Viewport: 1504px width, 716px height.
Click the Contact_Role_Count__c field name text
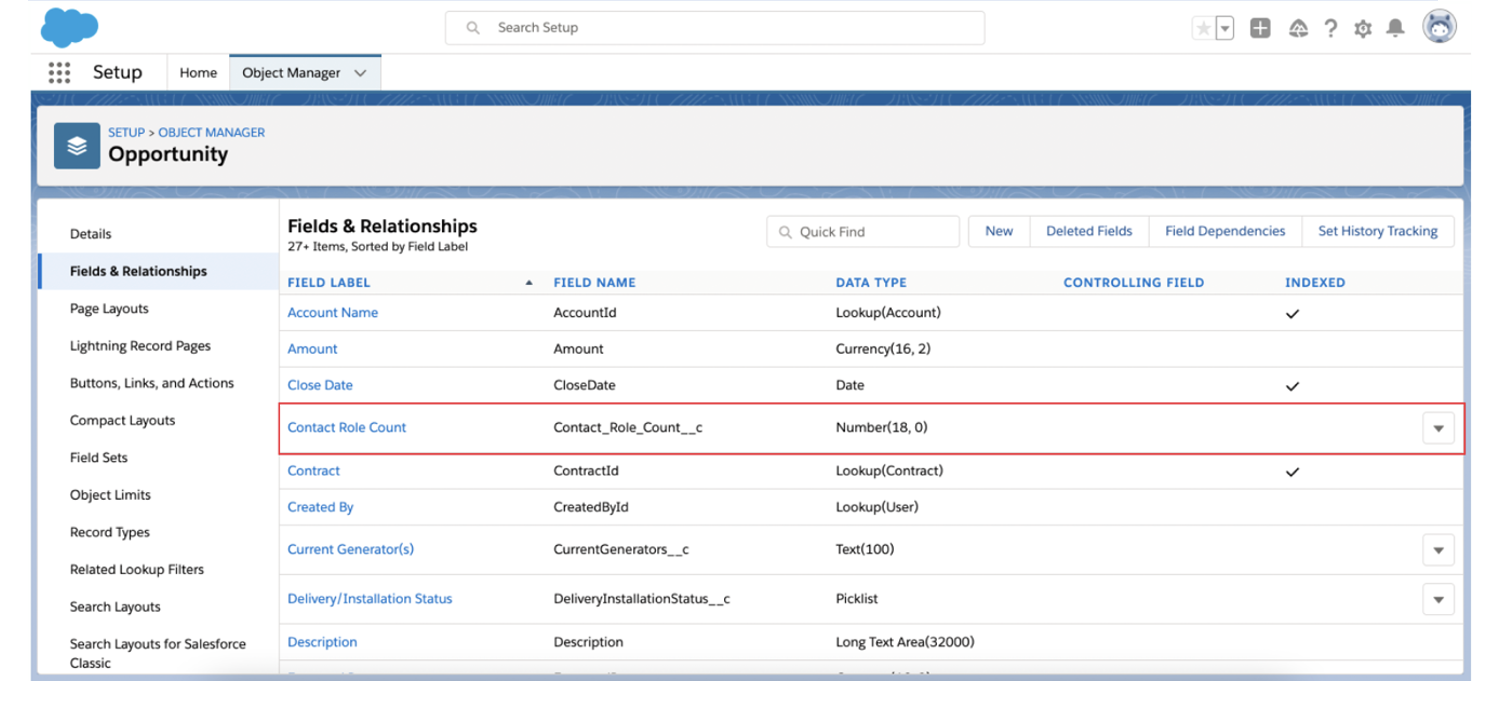tap(628, 427)
